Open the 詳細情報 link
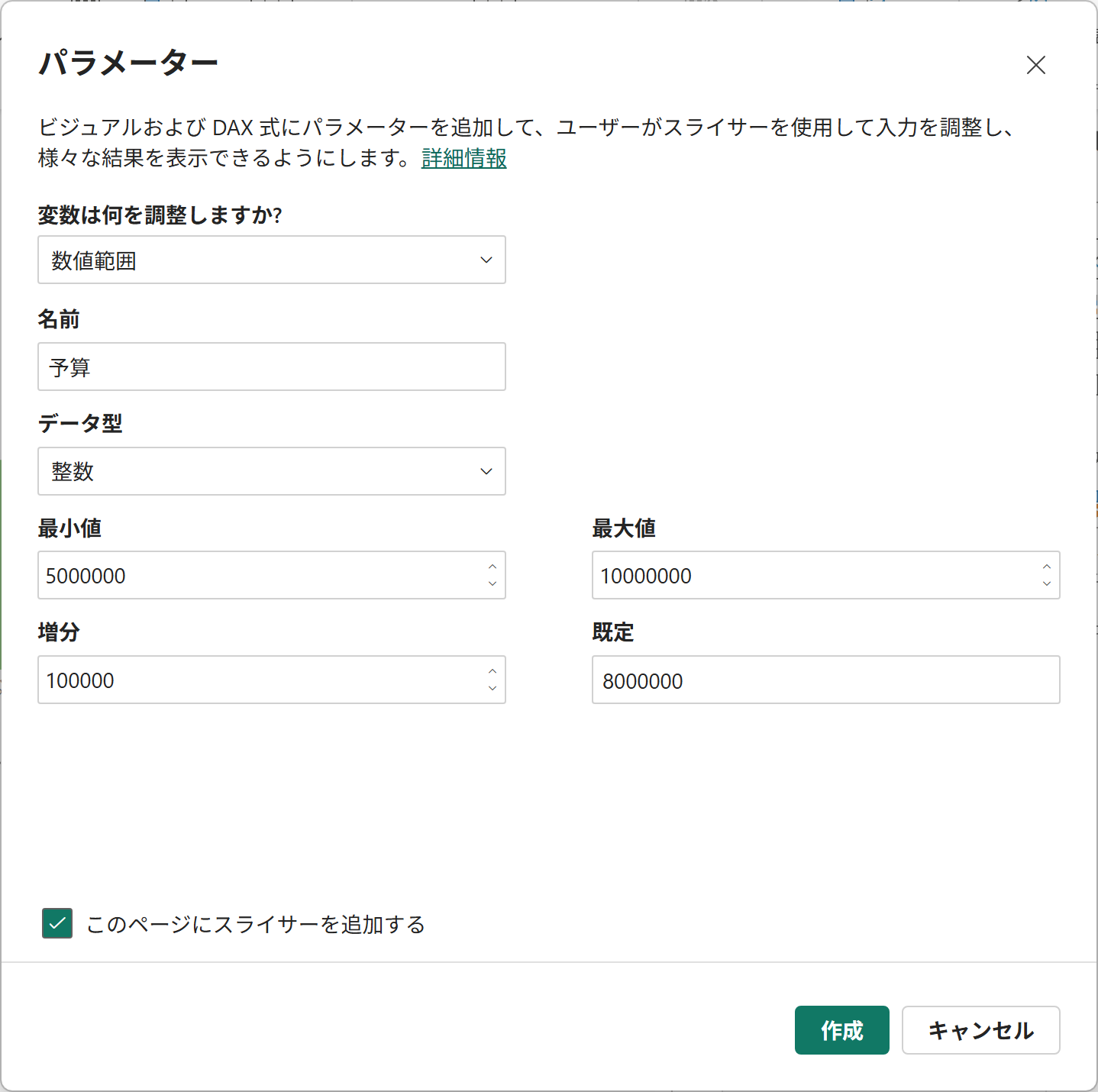This screenshot has width=1098, height=1092. [x=463, y=158]
